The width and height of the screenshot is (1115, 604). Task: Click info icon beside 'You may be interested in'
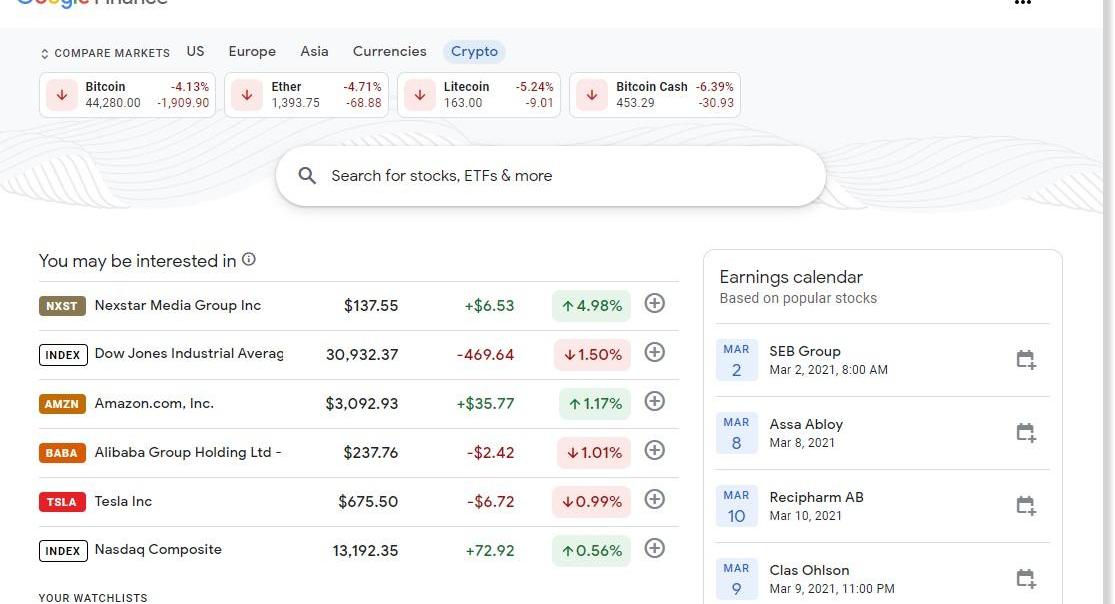tap(249, 260)
